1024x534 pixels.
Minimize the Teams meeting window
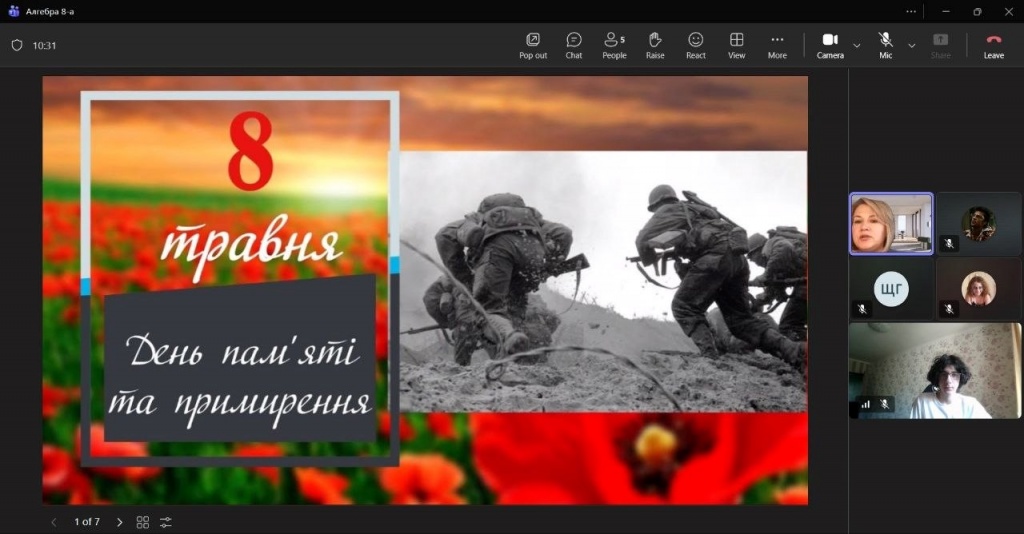946,11
